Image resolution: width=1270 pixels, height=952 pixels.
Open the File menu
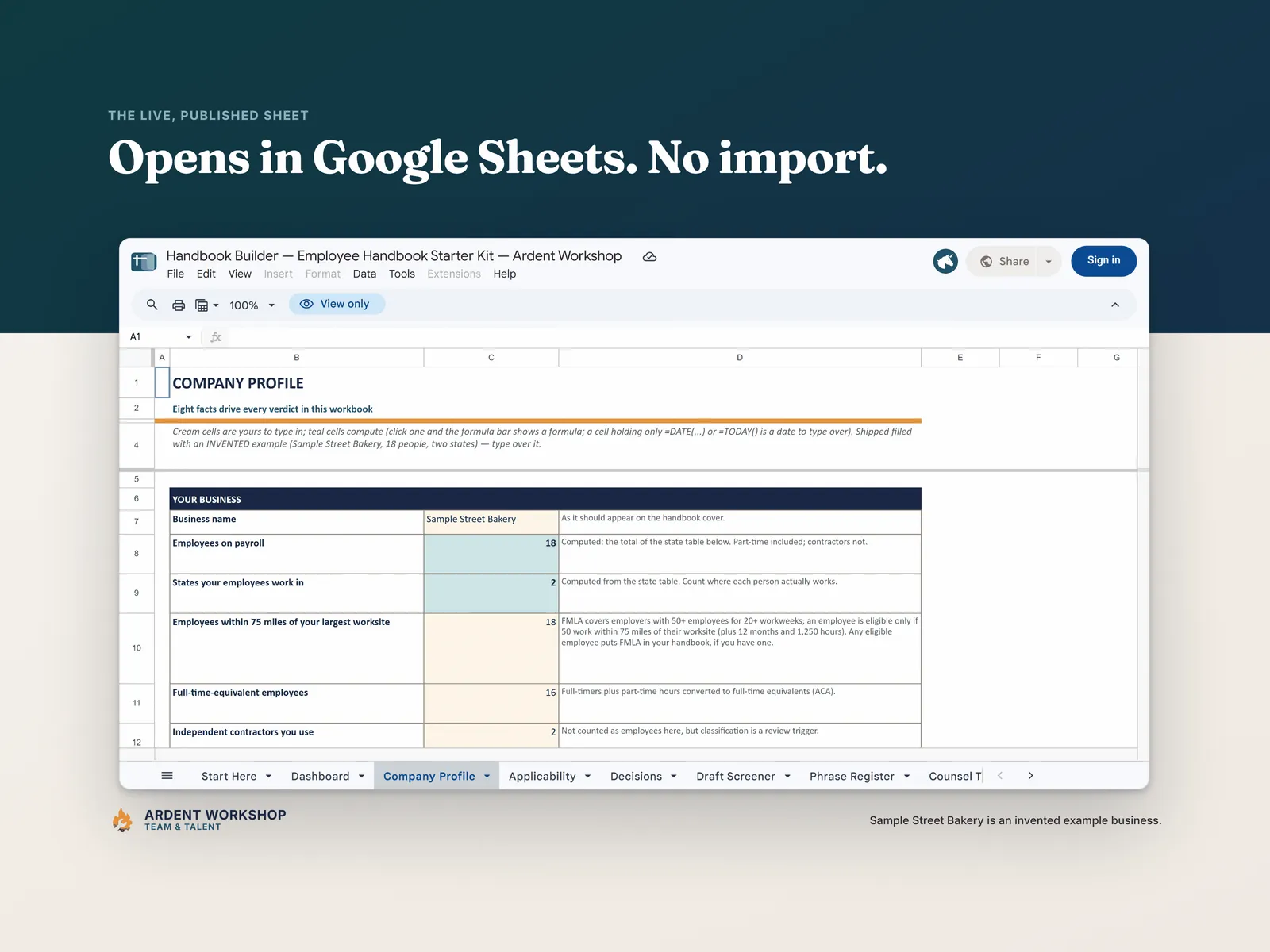pyautogui.click(x=175, y=274)
